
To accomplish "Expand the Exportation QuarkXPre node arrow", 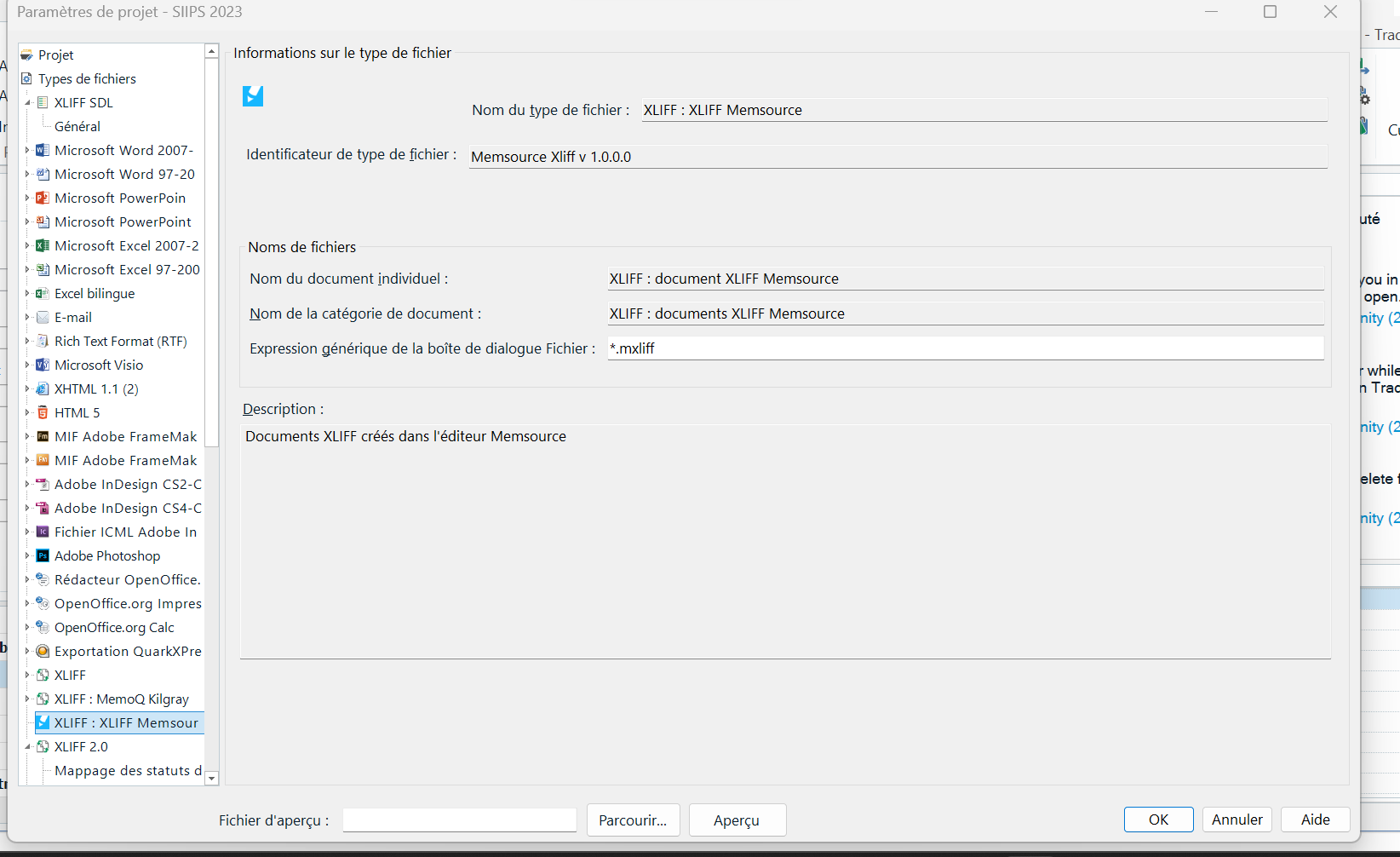I will [27, 651].
